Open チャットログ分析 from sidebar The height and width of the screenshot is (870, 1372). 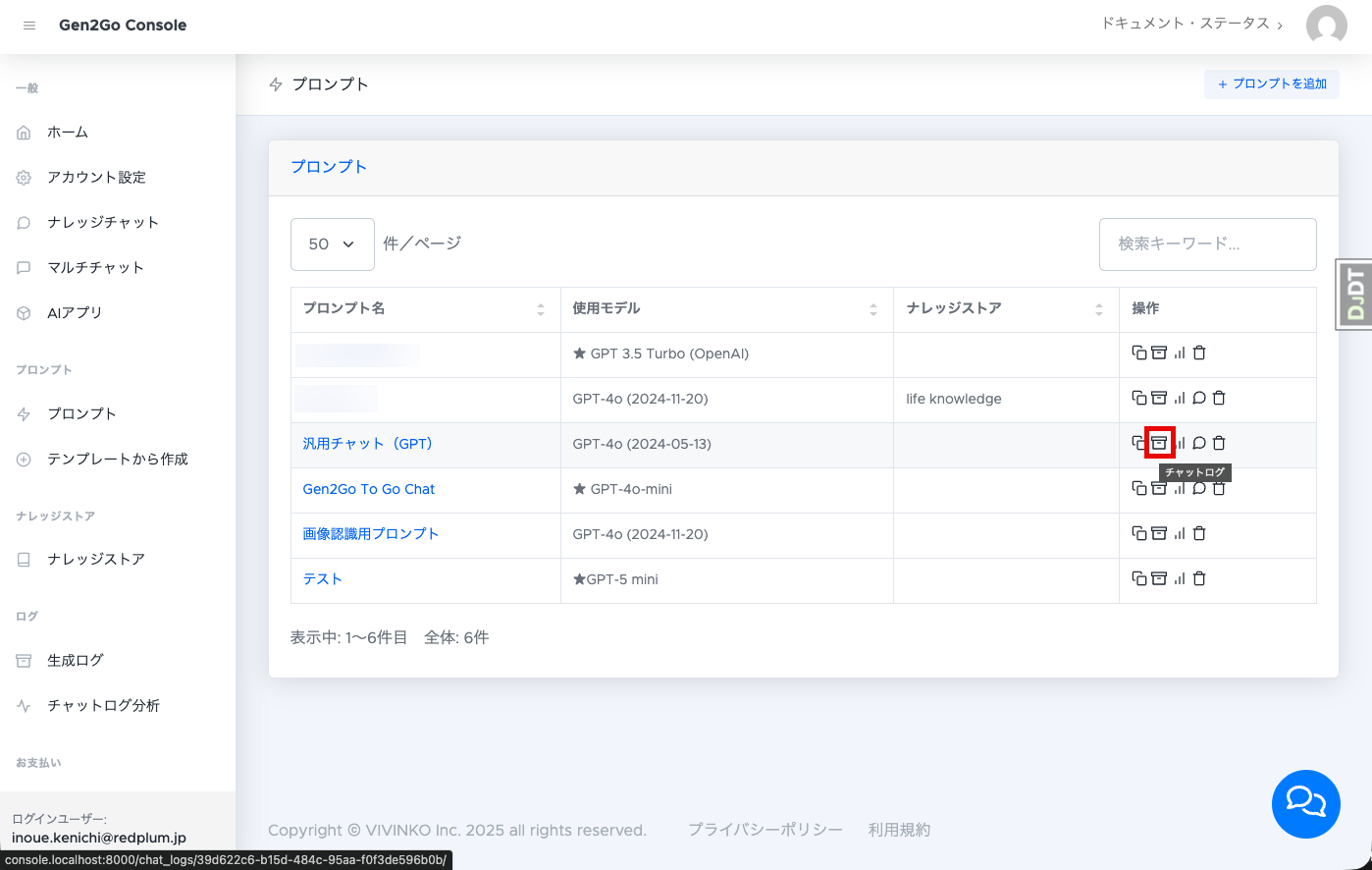point(103,705)
